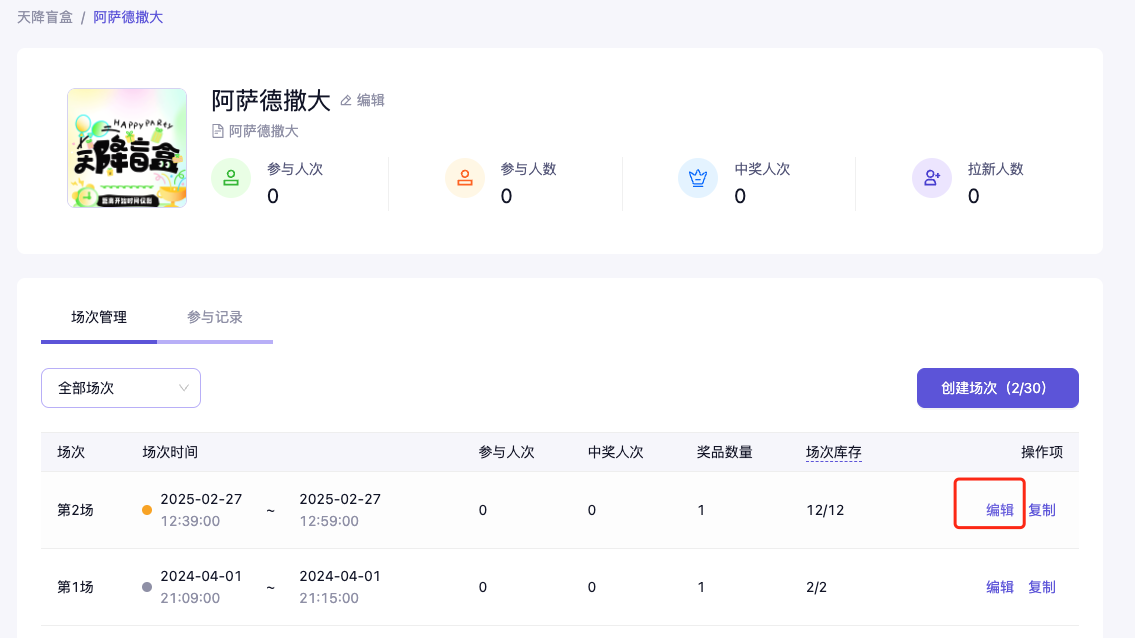The width and height of the screenshot is (1135, 638).
Task: Open the 全部场次 filter dropdown
Action: point(120,388)
